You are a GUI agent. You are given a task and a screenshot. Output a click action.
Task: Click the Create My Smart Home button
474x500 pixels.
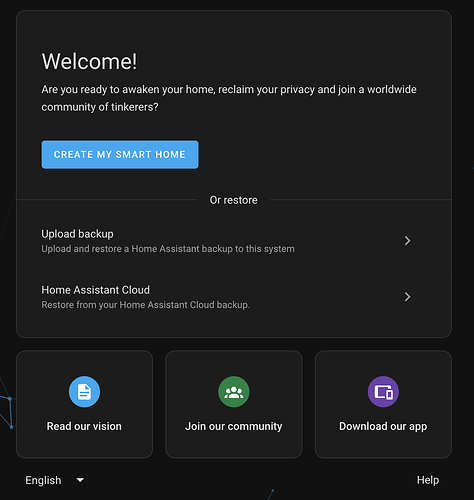pos(120,155)
